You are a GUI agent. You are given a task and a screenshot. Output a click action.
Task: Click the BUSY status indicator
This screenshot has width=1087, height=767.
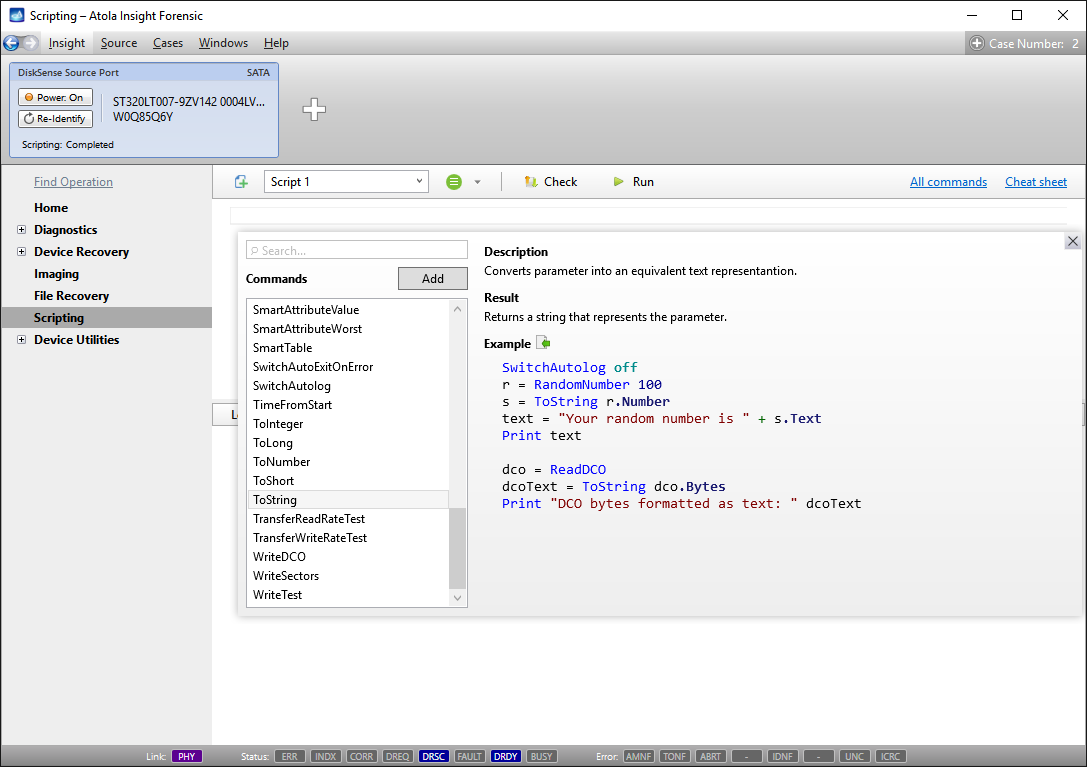coord(541,756)
